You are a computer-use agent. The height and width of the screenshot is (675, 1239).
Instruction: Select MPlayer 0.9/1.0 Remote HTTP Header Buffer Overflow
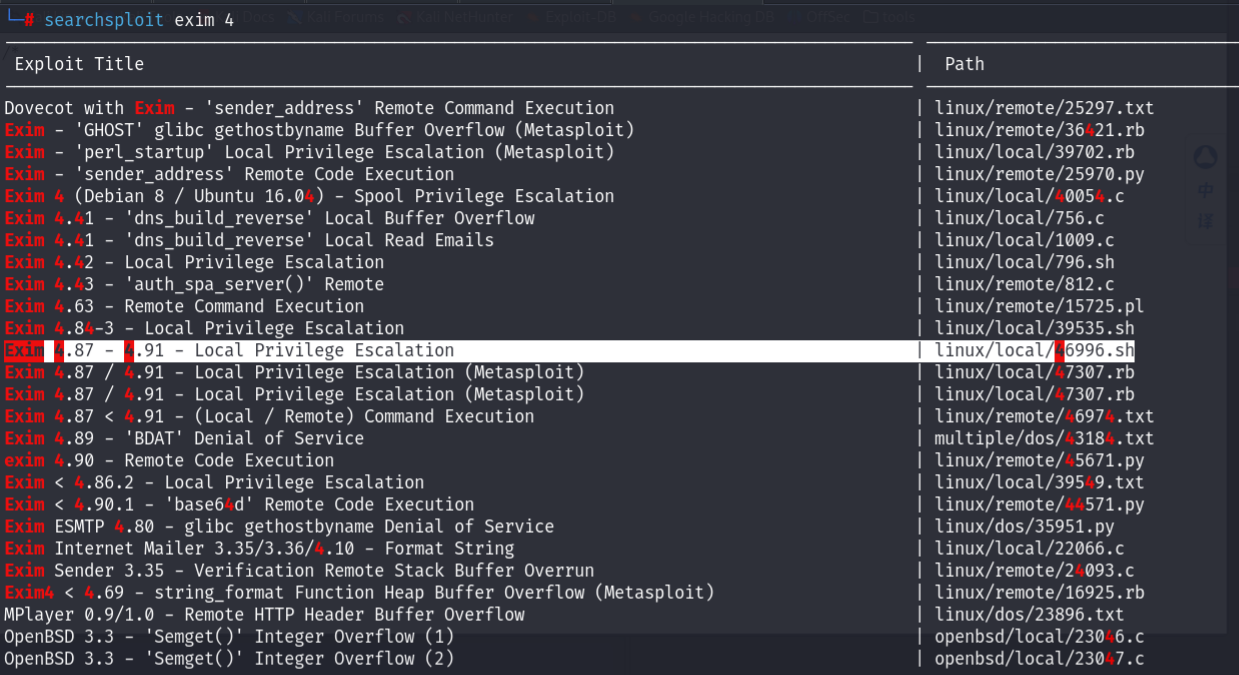pos(264,614)
